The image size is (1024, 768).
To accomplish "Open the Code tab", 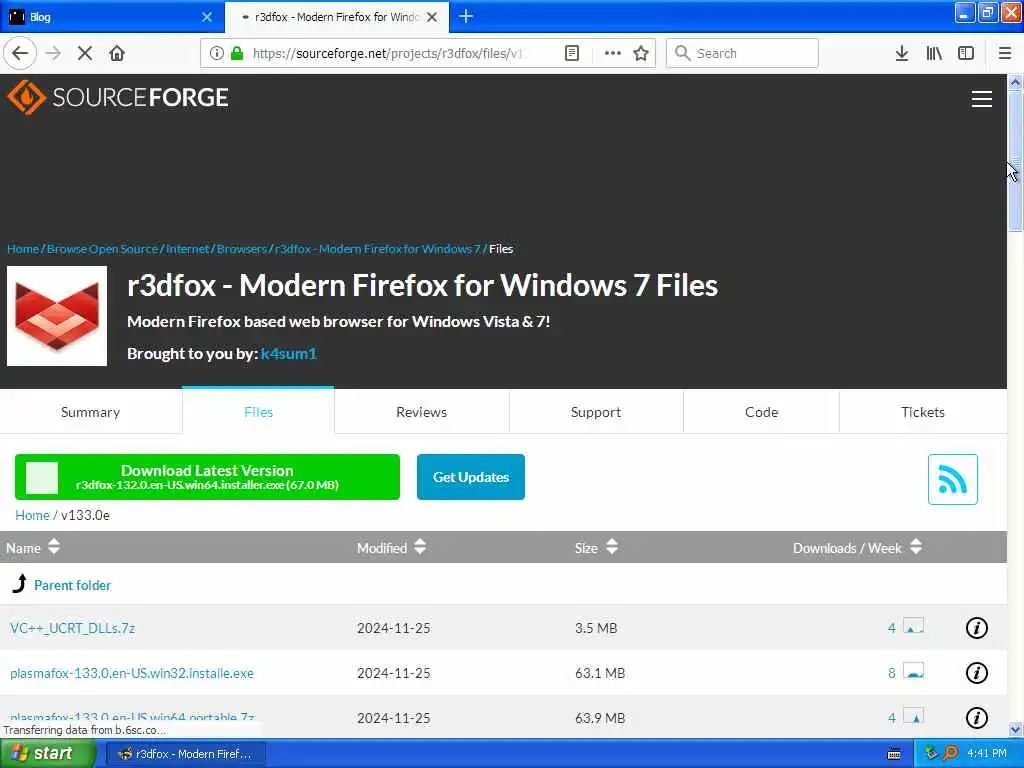I will coord(761,412).
